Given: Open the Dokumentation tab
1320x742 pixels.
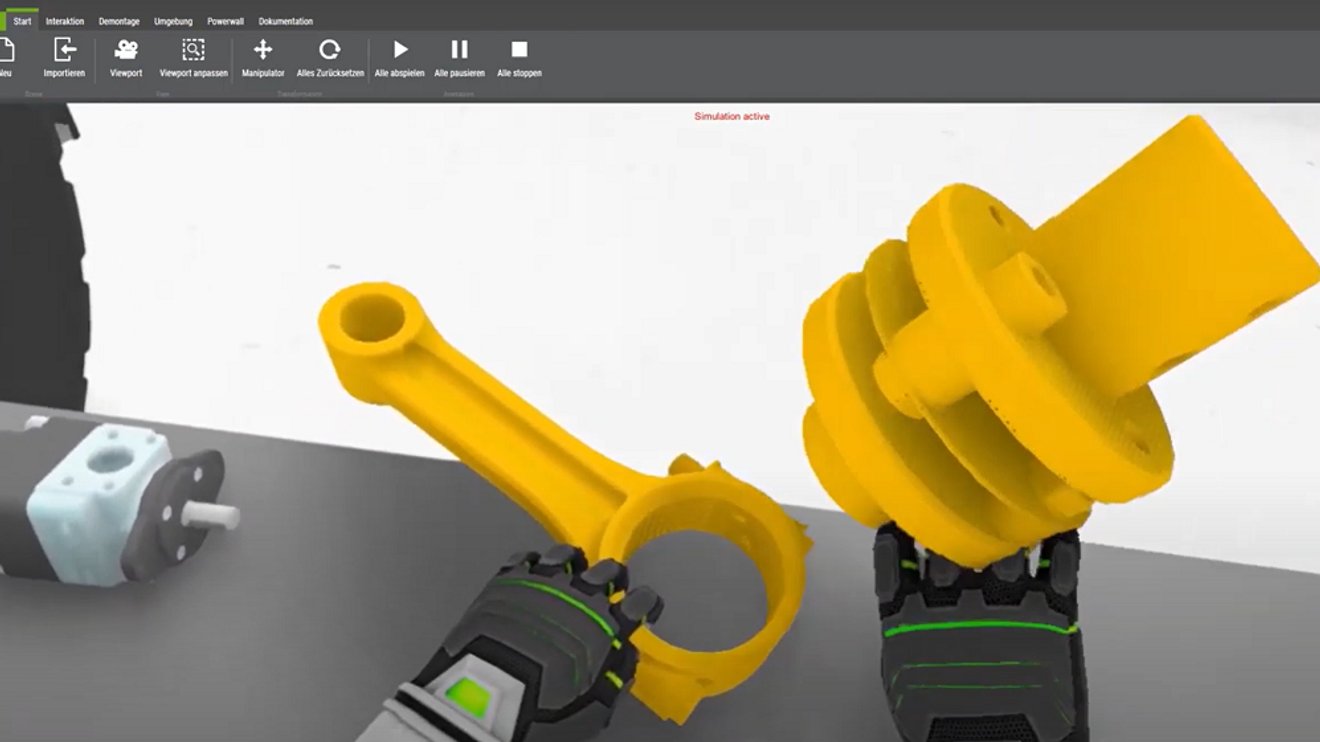Looking at the screenshot, I should click(286, 21).
